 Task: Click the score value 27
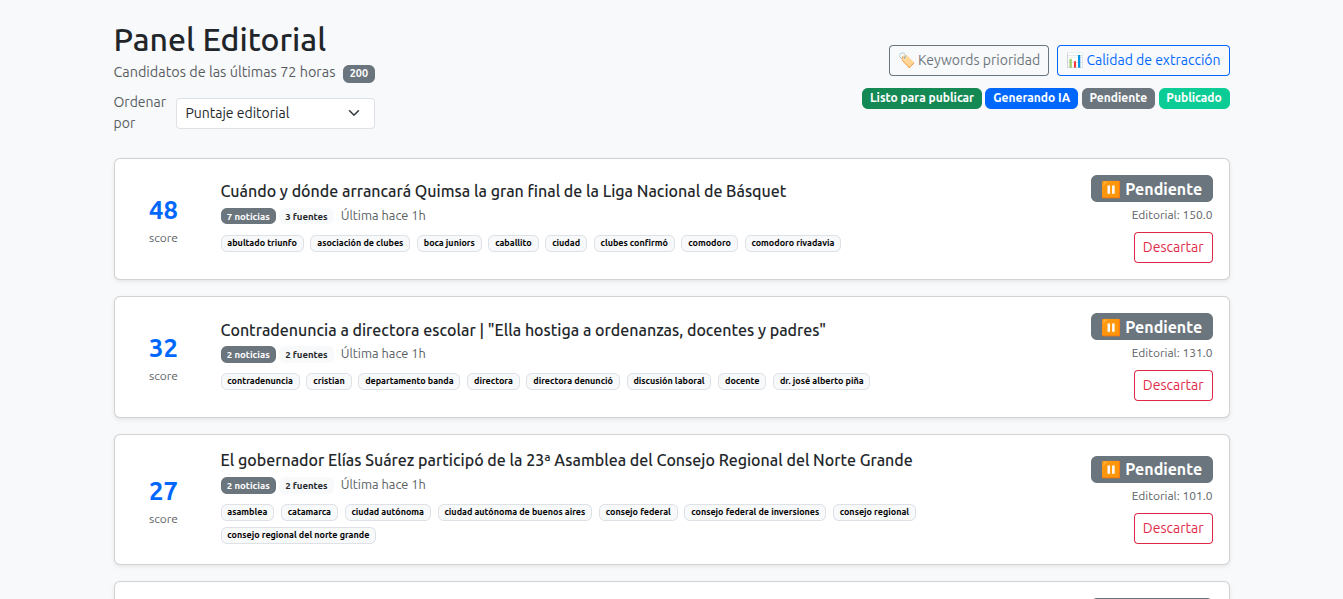point(163,492)
